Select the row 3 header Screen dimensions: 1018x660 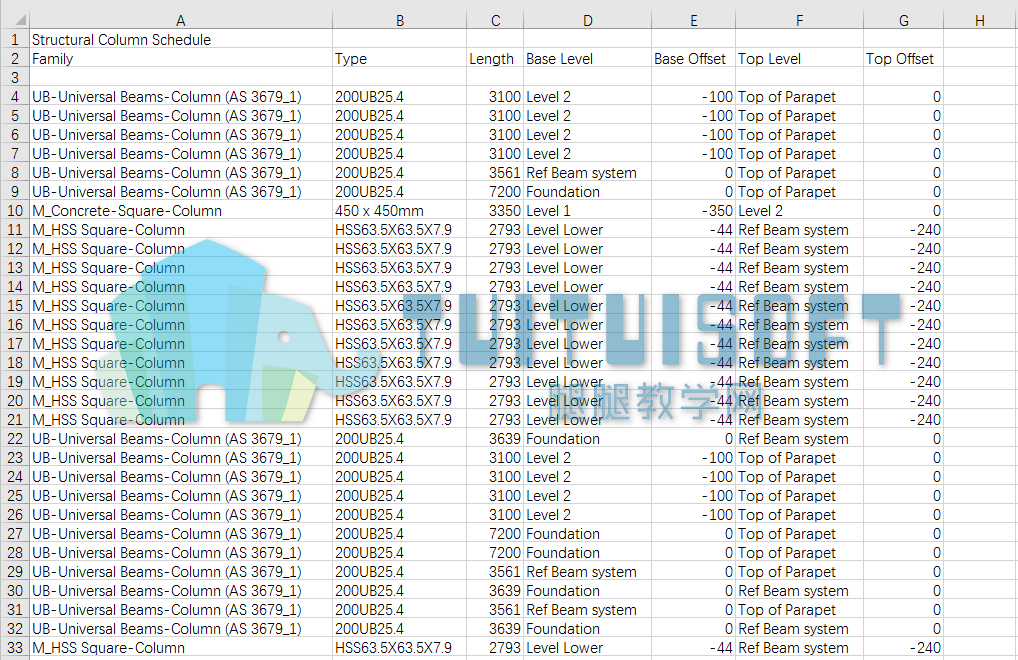coord(14,78)
